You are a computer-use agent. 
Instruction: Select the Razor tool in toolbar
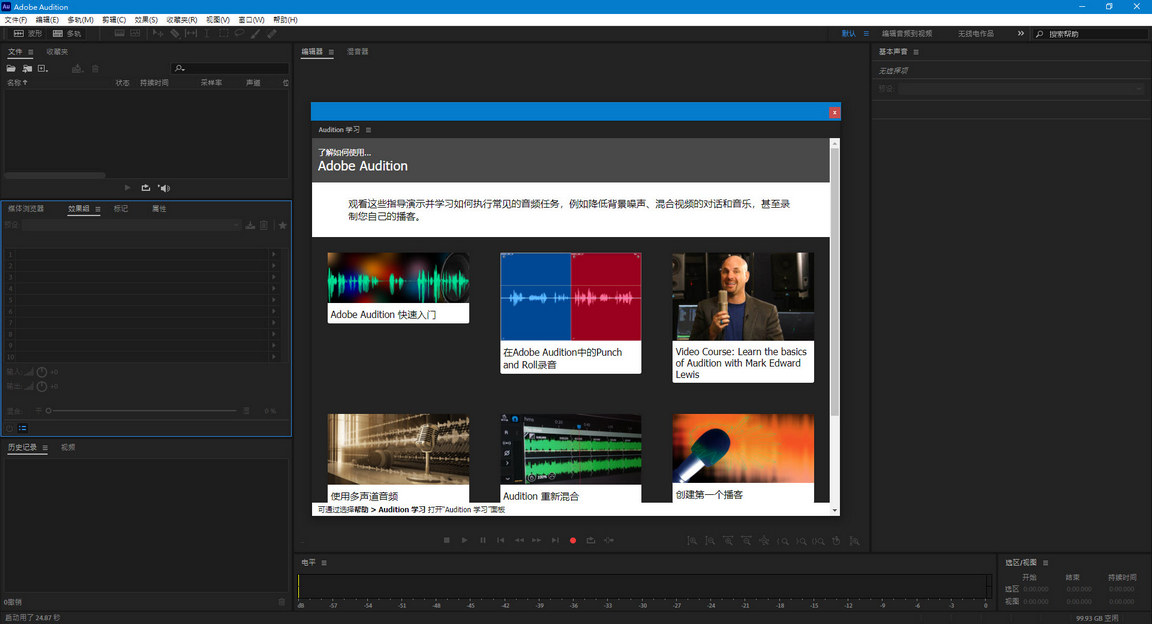175,33
